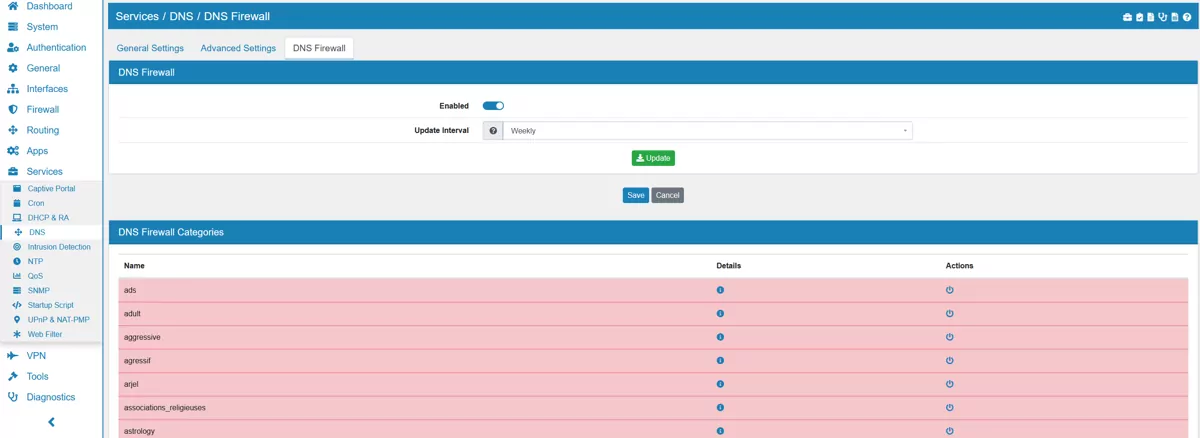
Task: Click the Cancel button
Action: 667,195
